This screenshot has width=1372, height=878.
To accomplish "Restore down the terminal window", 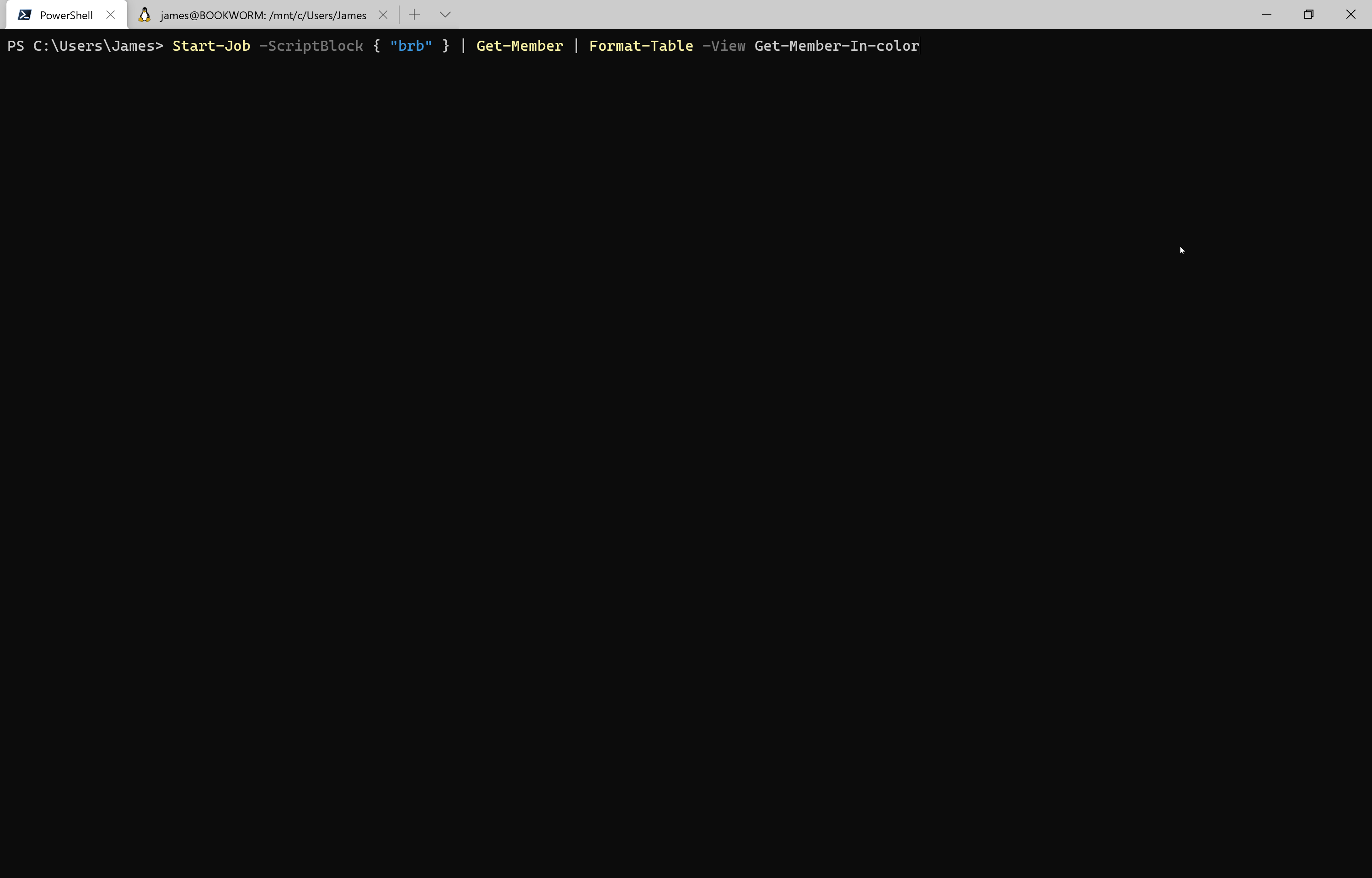I will [x=1309, y=14].
